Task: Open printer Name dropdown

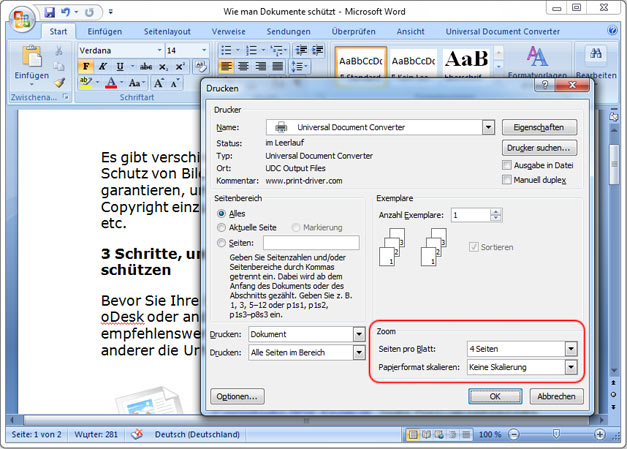Action: [488, 128]
